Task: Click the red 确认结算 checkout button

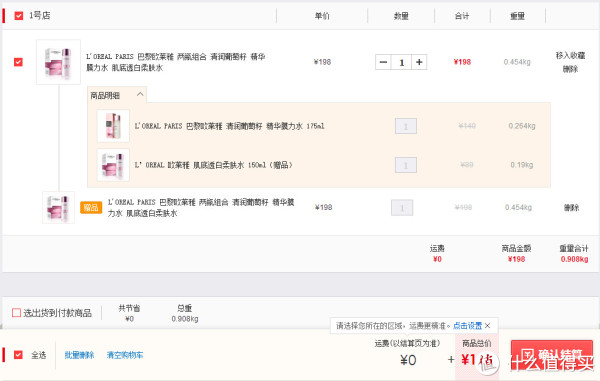Action: 552,355
